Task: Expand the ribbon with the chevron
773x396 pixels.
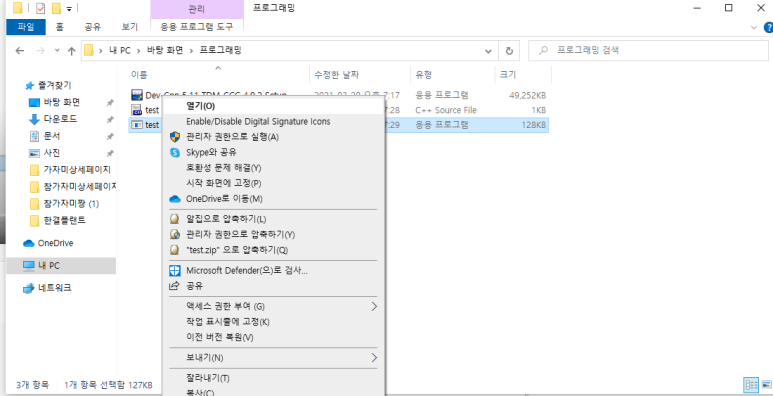Action: pyautogui.click(x=754, y=28)
